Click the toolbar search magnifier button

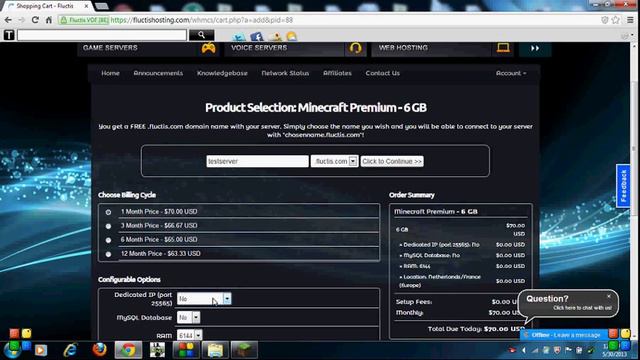pos(201,35)
